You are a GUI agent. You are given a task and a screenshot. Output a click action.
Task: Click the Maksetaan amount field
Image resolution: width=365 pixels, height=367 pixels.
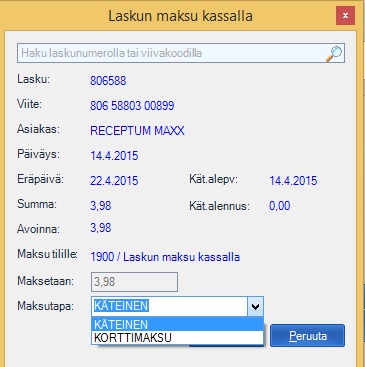pos(134,282)
